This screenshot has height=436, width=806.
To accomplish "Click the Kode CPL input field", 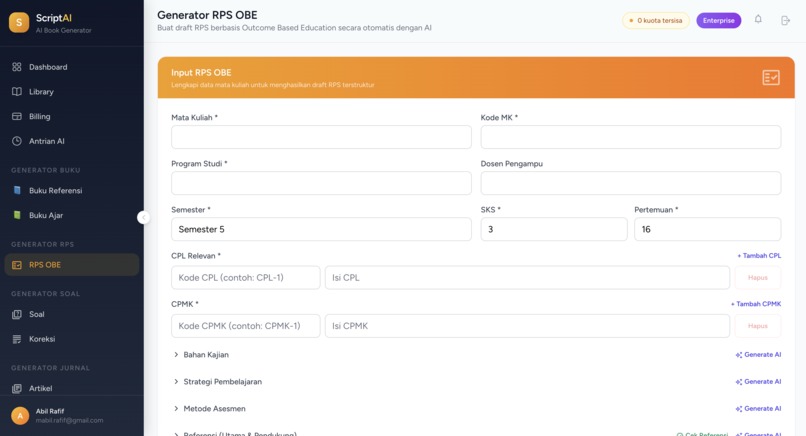I will (246, 278).
